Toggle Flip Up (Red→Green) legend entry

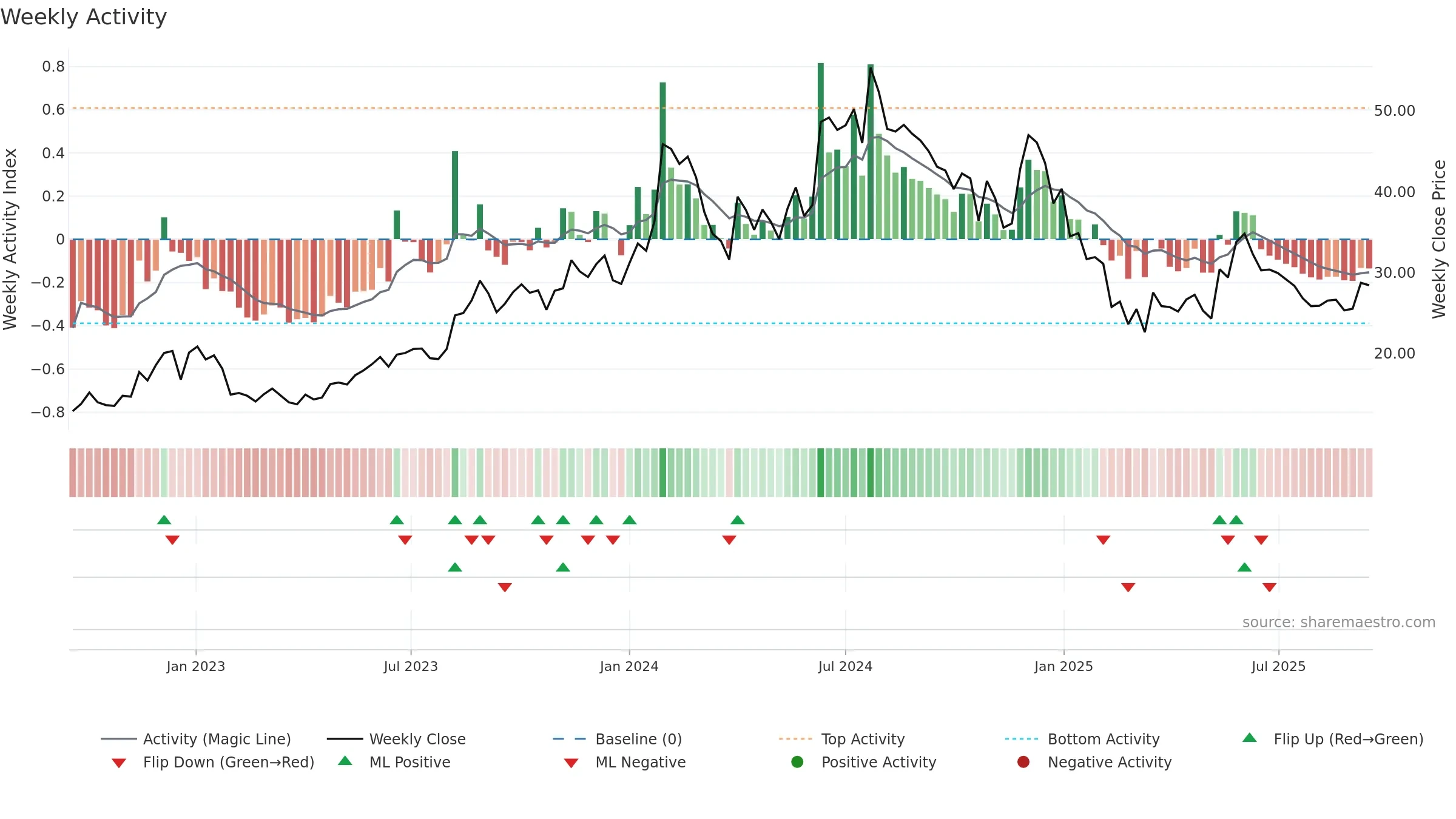pos(1333,739)
